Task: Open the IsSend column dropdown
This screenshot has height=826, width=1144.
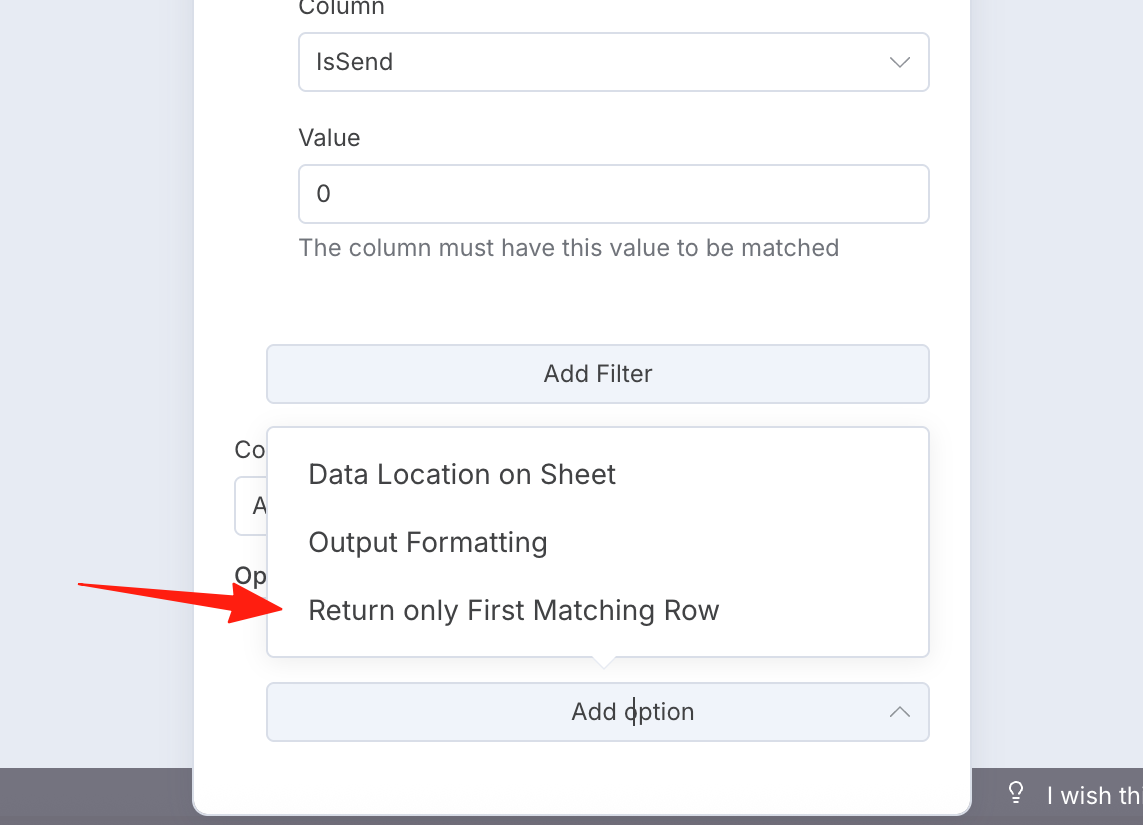Action: [614, 62]
